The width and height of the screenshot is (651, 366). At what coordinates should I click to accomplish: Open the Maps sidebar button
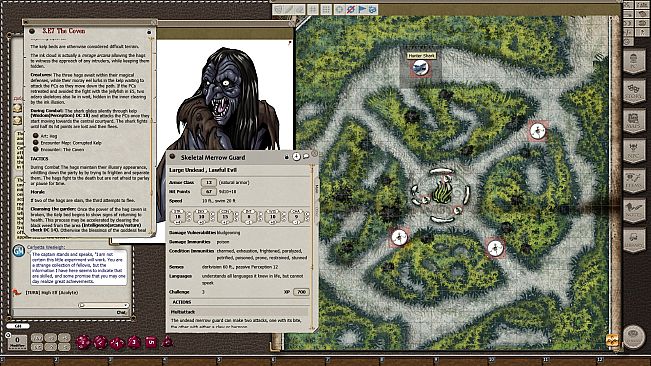pos(634,122)
